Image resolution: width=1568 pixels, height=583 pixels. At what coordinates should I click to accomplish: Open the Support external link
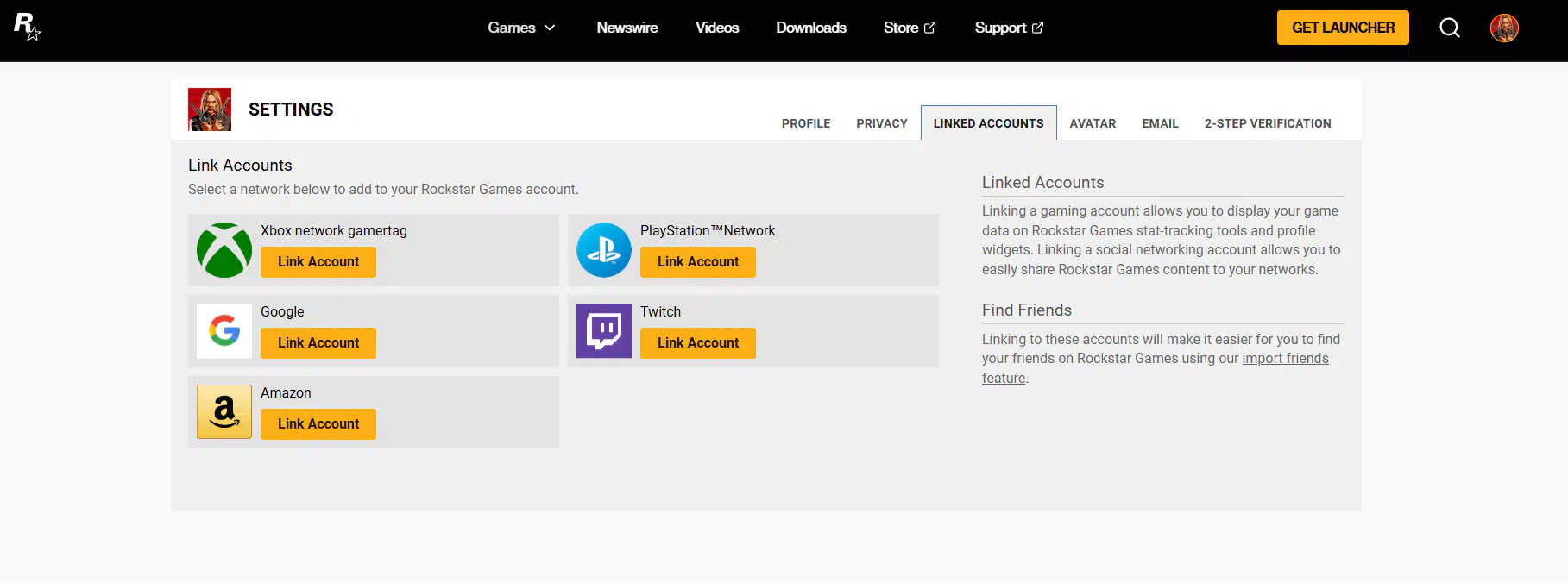(1009, 28)
